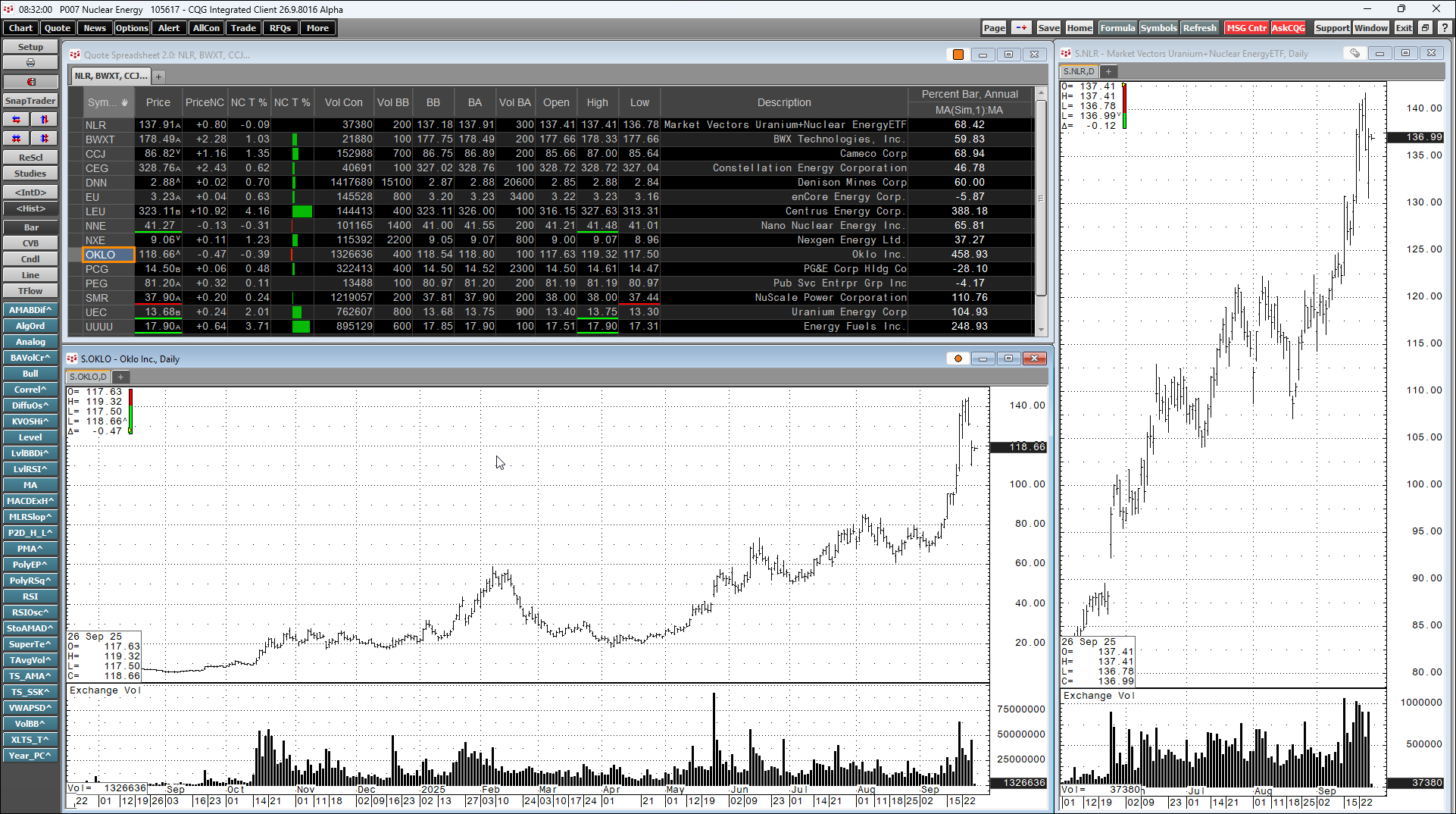Select the Line chart type
Screen dimensions: 1456x814
click(x=30, y=275)
